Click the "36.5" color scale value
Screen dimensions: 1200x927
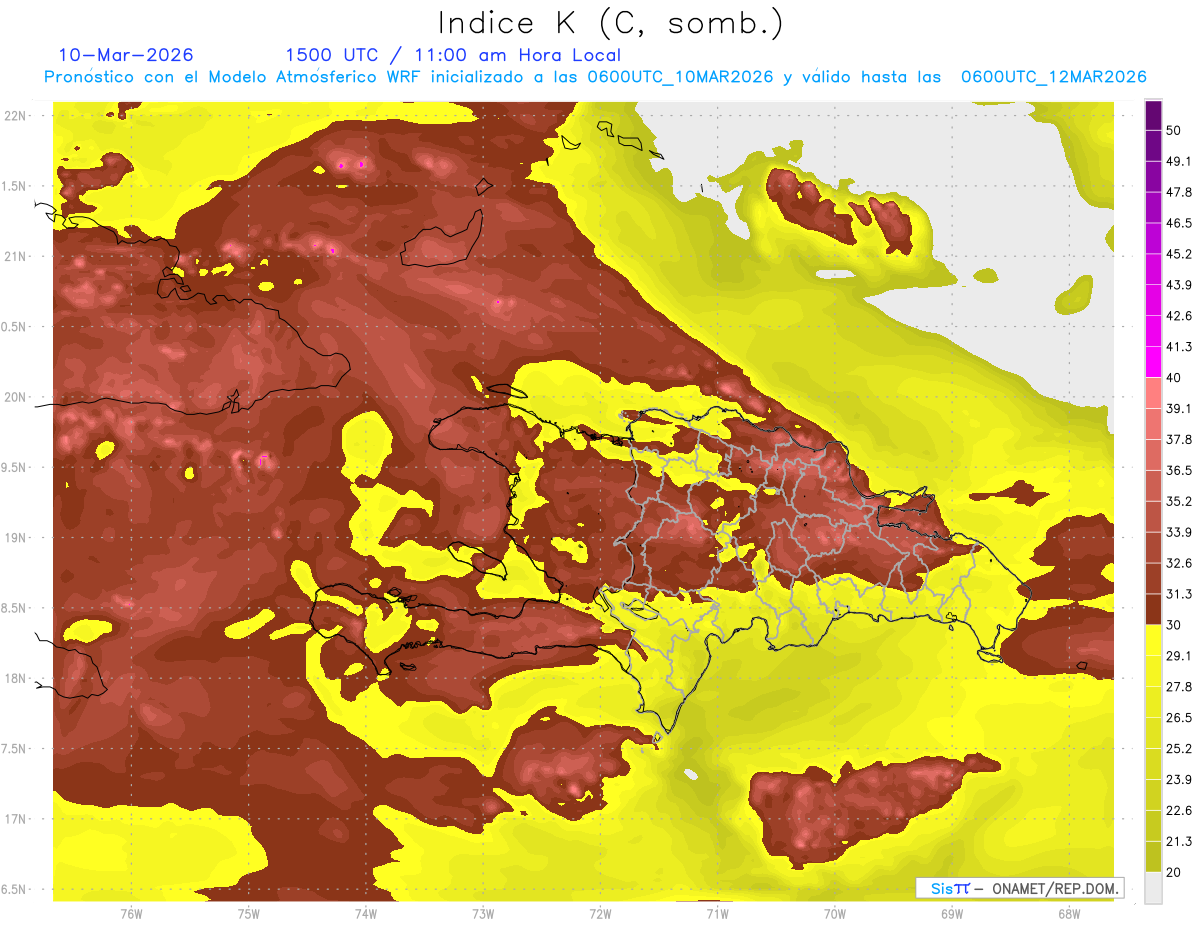click(x=1179, y=470)
